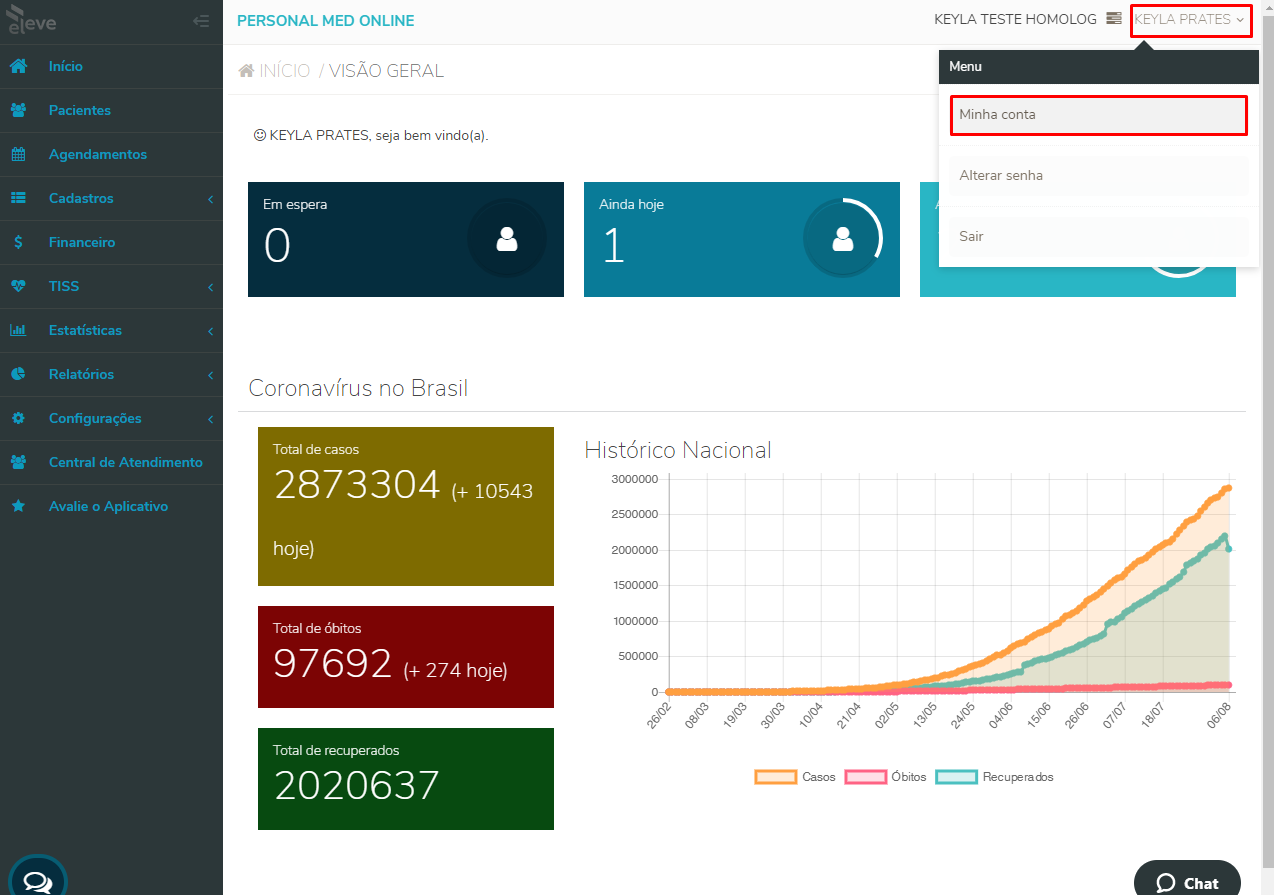Click the PERSONAL MED ONLINE title
The image size is (1274, 895).
point(325,21)
